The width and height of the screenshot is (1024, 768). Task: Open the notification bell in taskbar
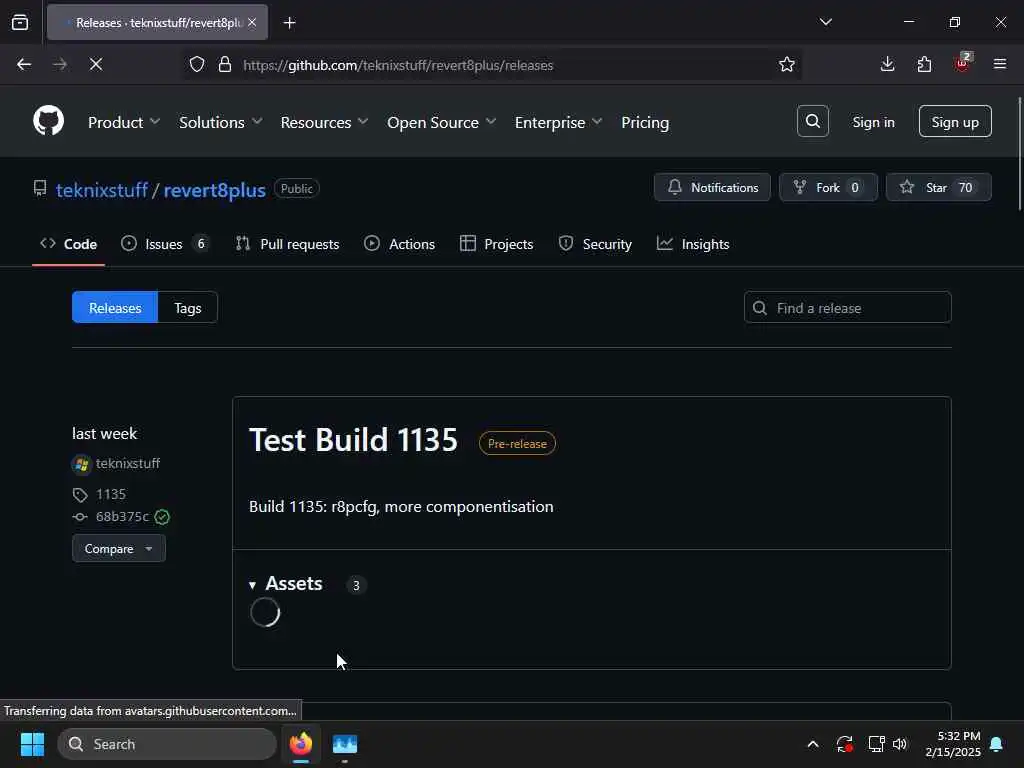click(x=996, y=744)
